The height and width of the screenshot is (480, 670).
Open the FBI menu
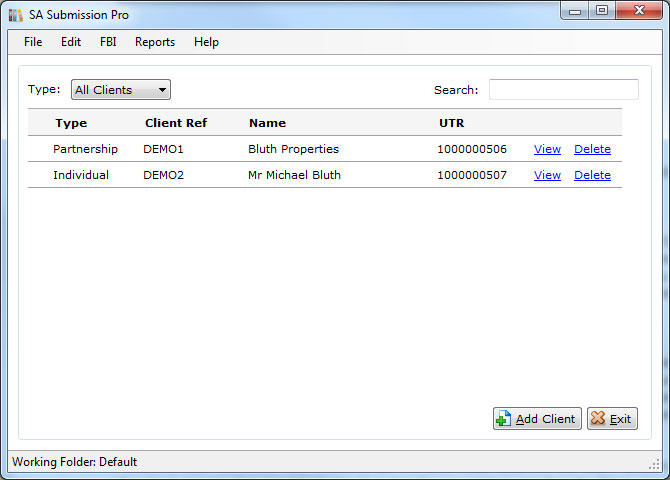tap(108, 42)
